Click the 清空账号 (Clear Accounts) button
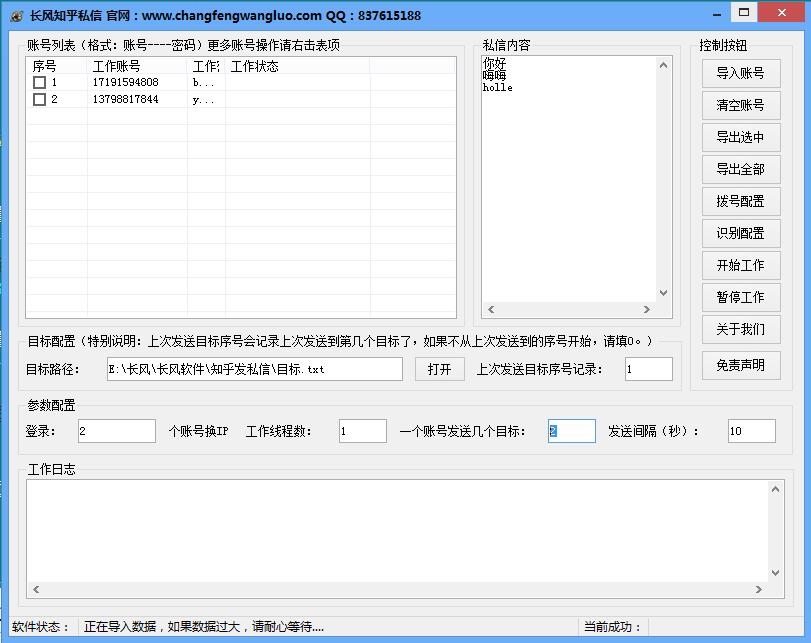Image resolution: width=811 pixels, height=643 pixels. tap(740, 105)
